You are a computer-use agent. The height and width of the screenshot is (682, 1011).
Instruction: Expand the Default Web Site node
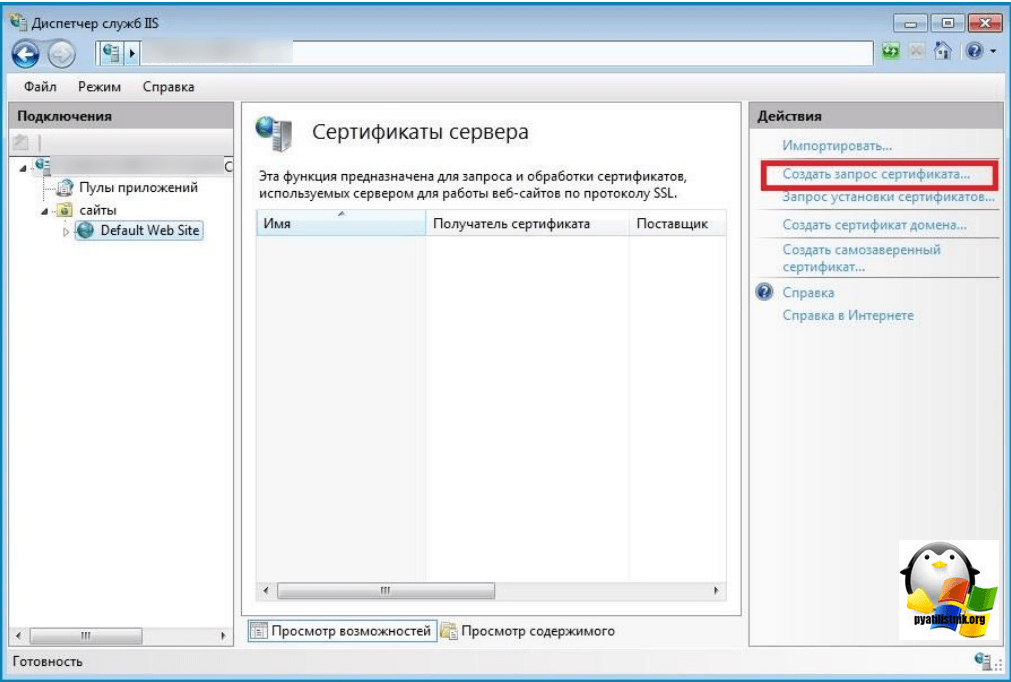click(67, 231)
